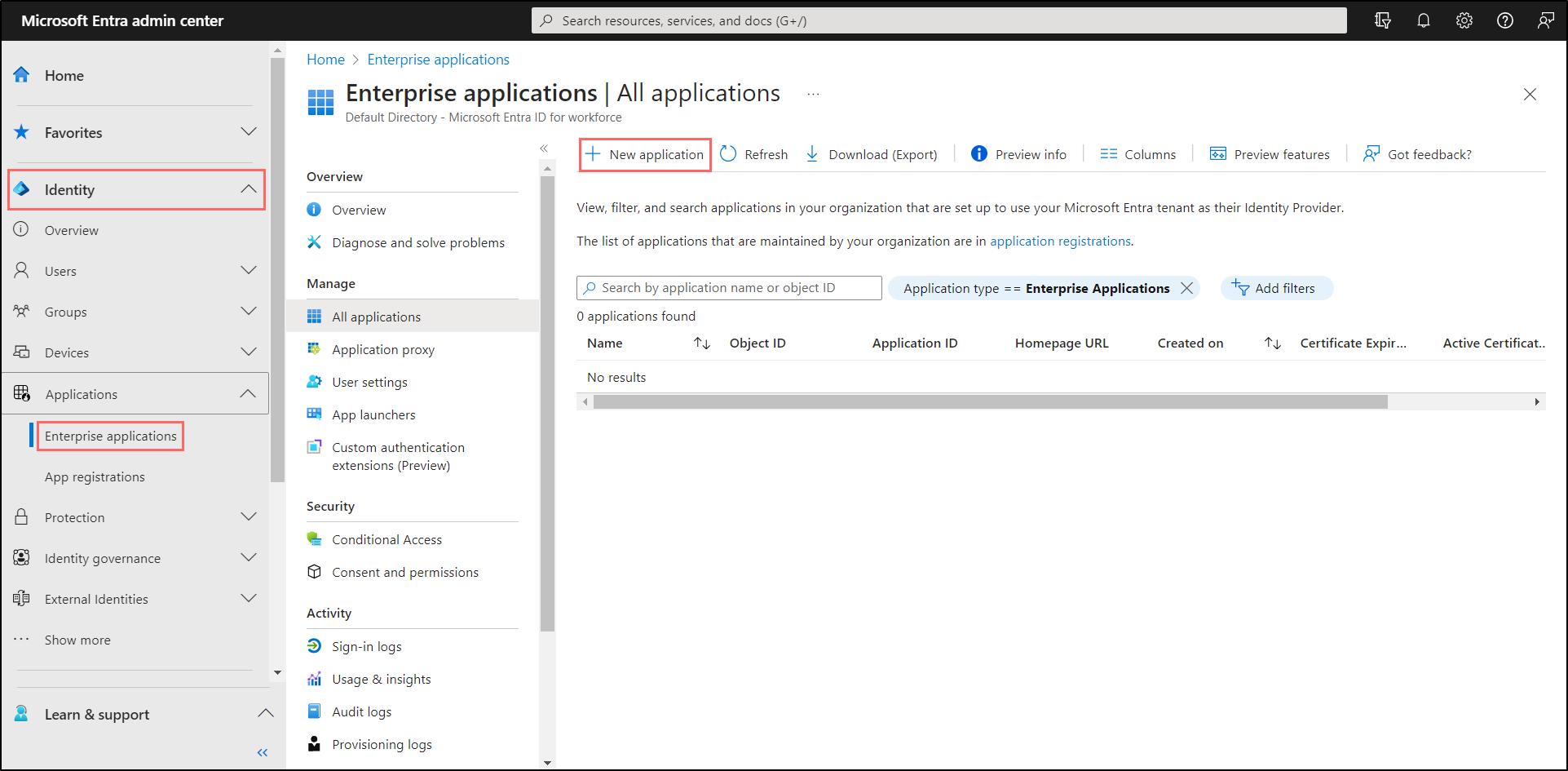Image resolution: width=1568 pixels, height=771 pixels.
Task: Click the Favorites star icon
Action: 22,132
